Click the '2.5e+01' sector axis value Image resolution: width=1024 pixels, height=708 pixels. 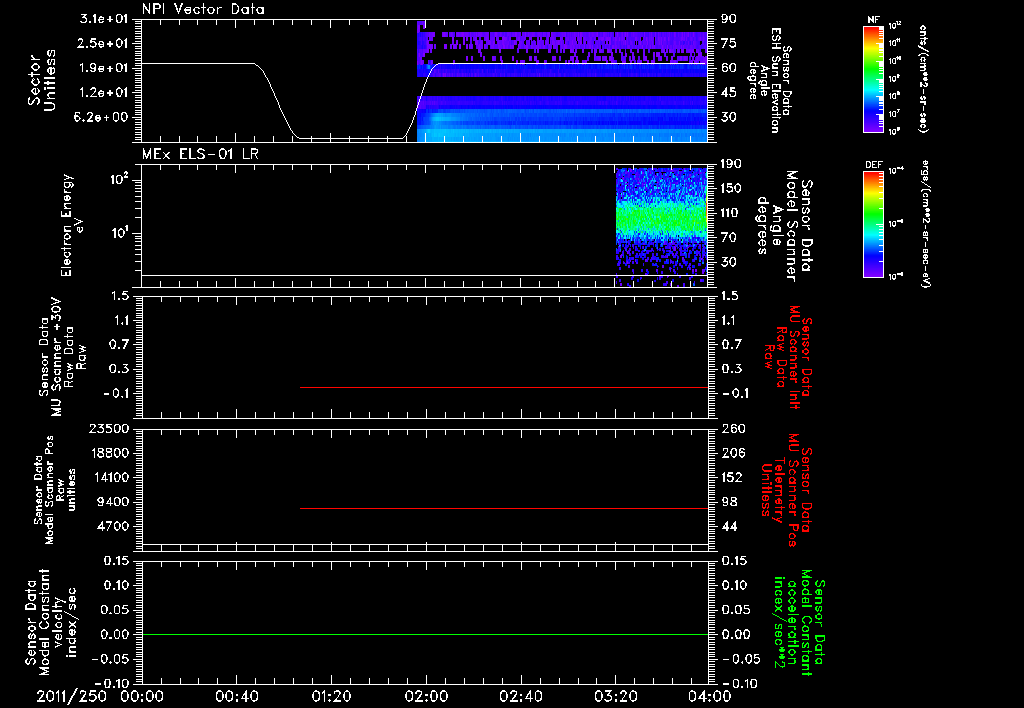[104, 43]
